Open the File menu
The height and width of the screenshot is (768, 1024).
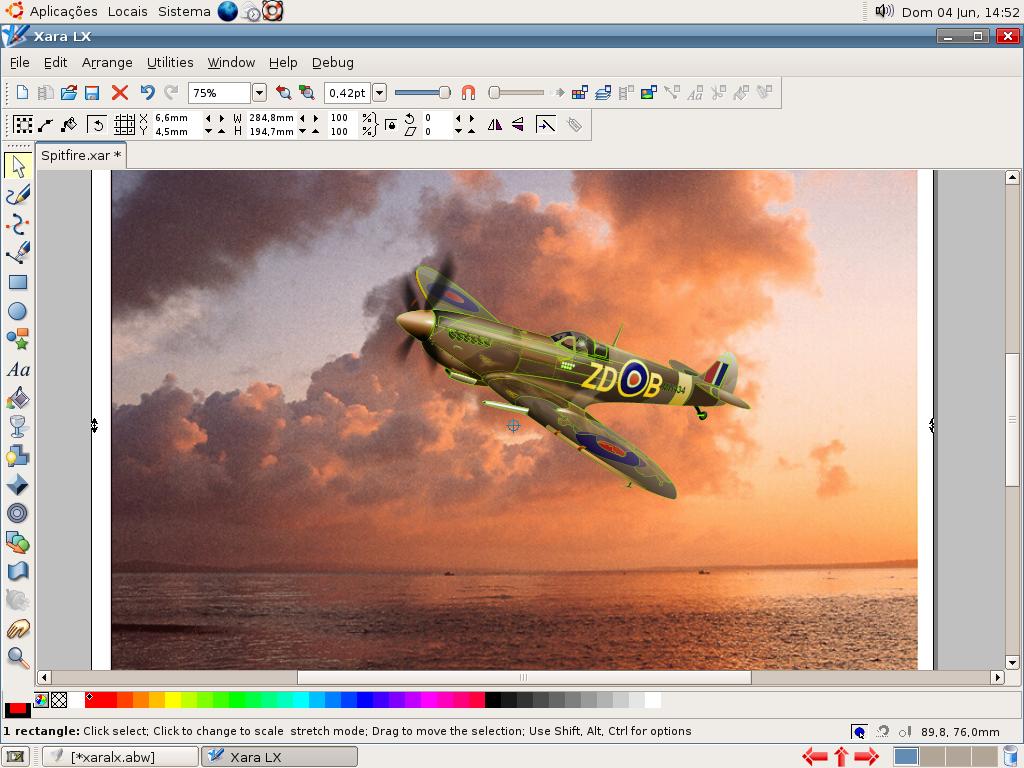20,63
